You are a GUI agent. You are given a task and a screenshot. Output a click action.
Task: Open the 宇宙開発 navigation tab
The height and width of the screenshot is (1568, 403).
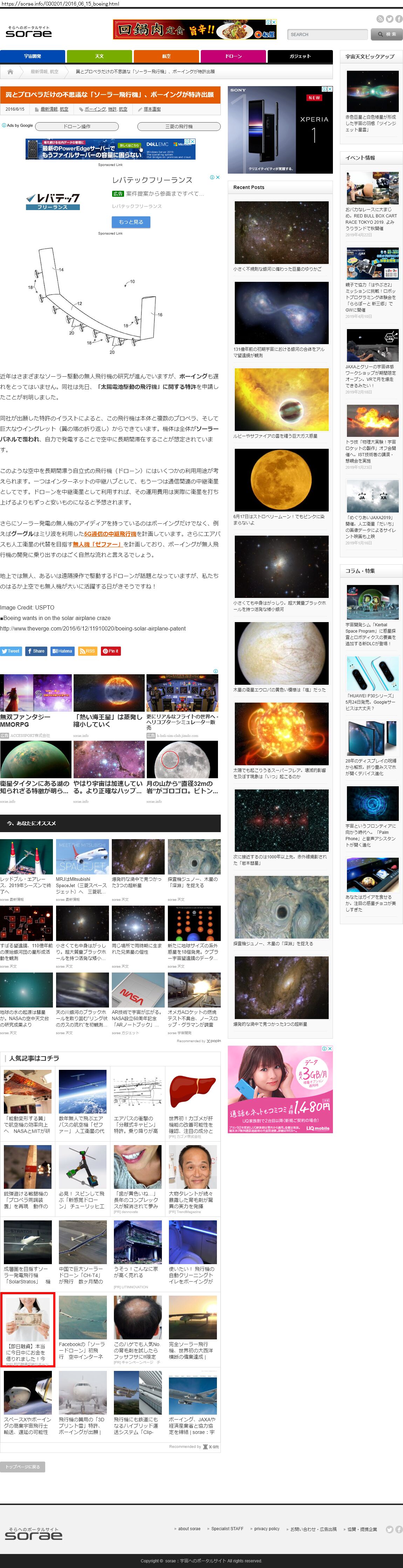[x=33, y=57]
